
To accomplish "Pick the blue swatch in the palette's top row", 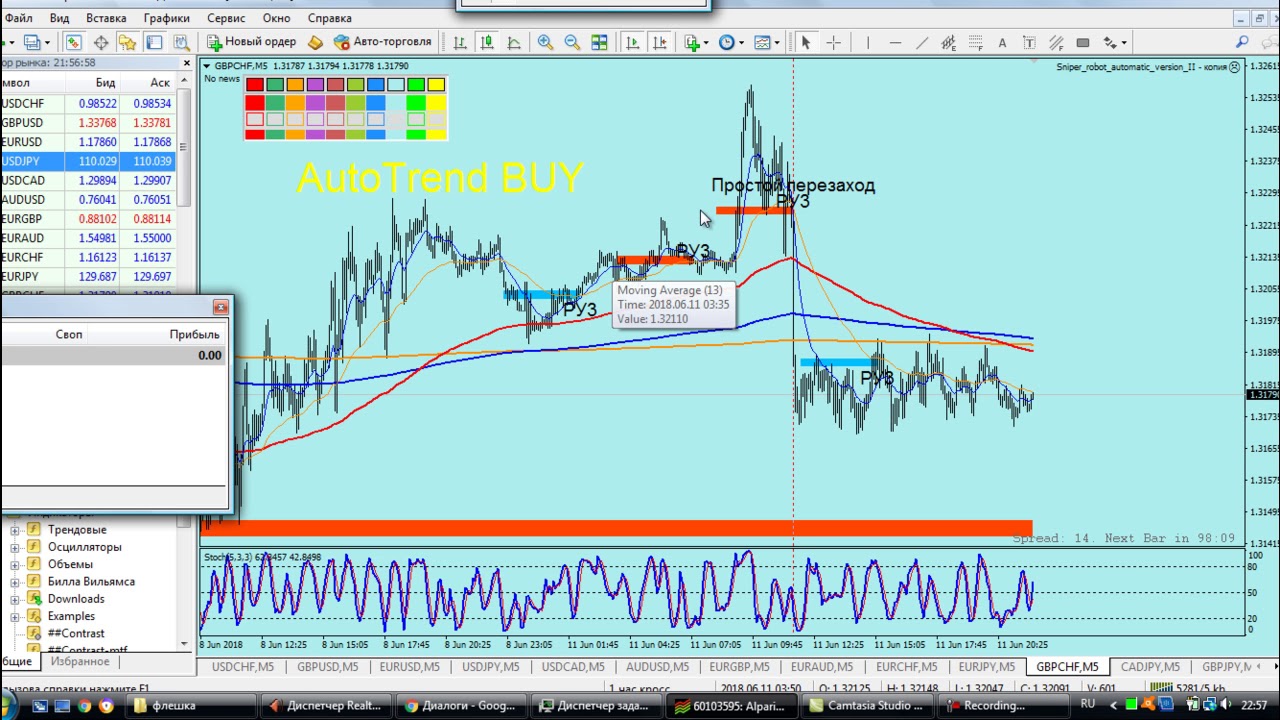I will tap(375, 85).
